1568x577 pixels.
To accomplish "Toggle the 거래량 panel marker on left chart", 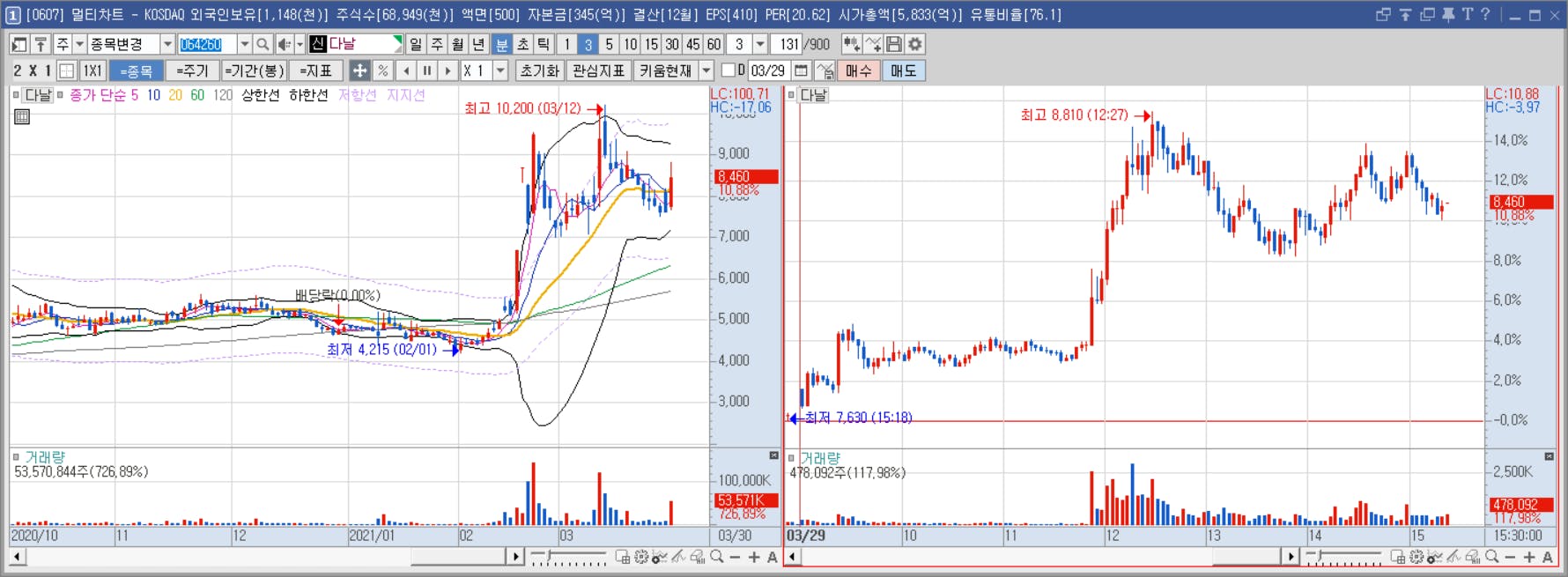I will (x=16, y=457).
